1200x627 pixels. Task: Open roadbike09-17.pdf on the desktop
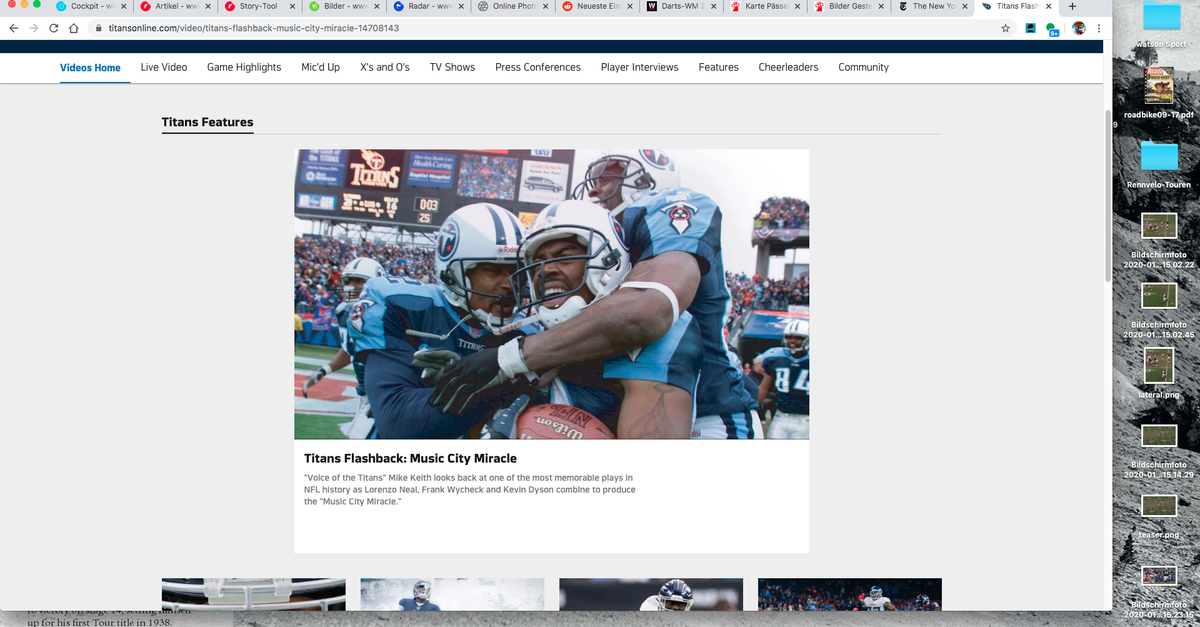1159,88
